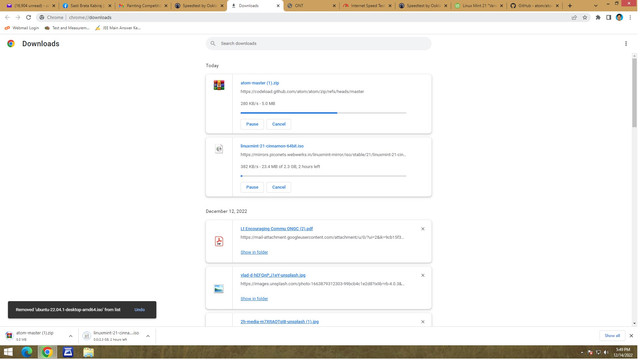640x360 pixels.
Task: Go back with the browser back arrow
Action: [7, 18]
